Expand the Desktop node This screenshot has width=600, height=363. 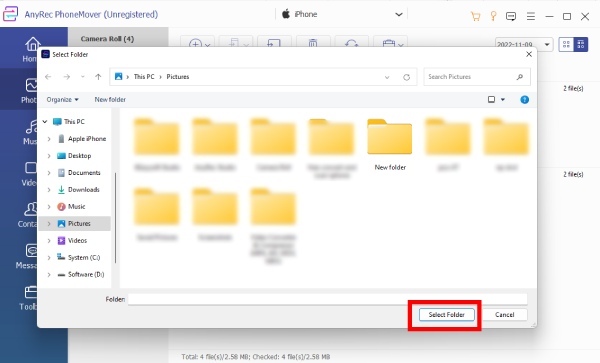(49, 156)
